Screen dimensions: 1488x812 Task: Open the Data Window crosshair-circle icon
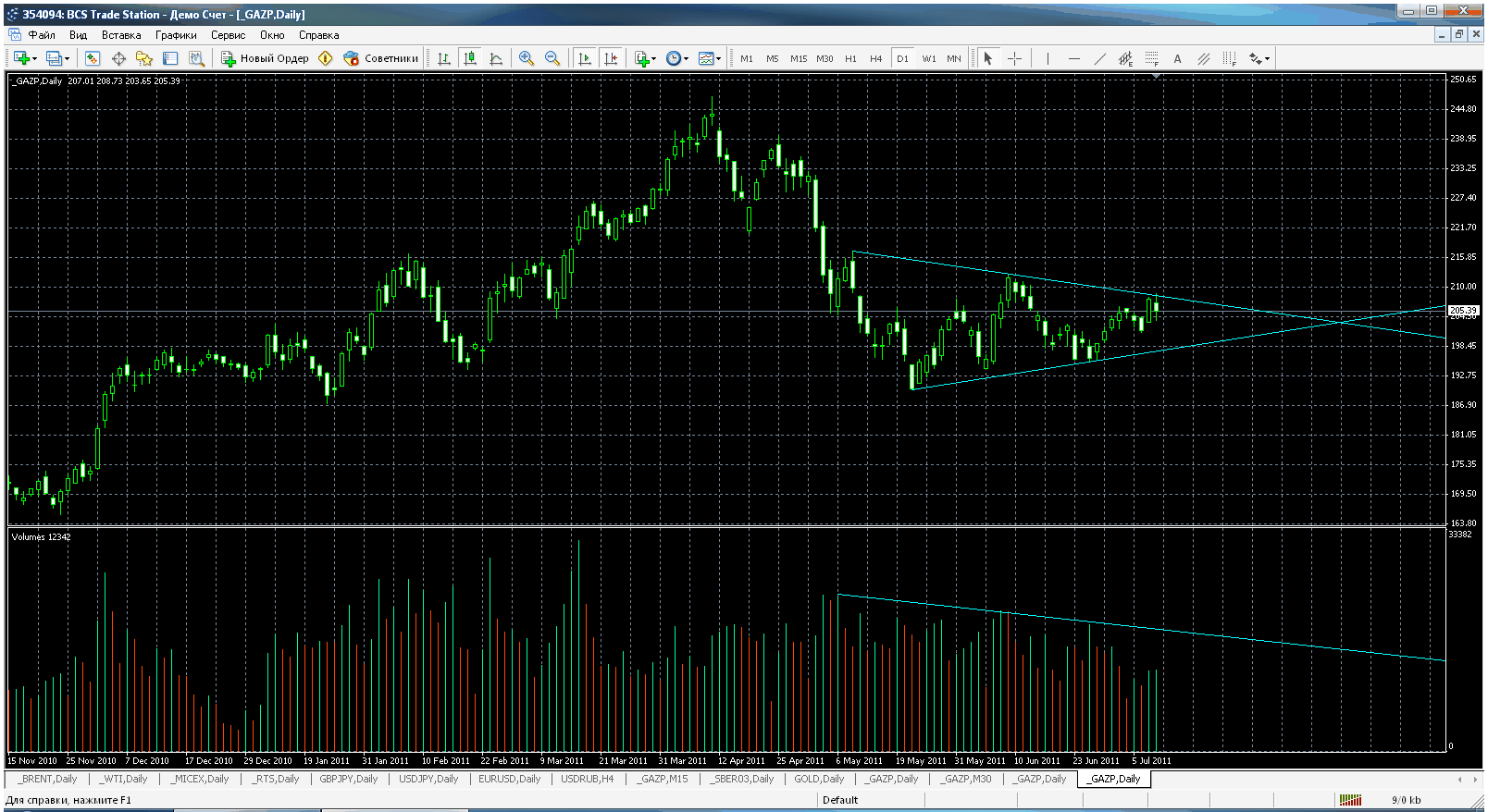coord(118,58)
